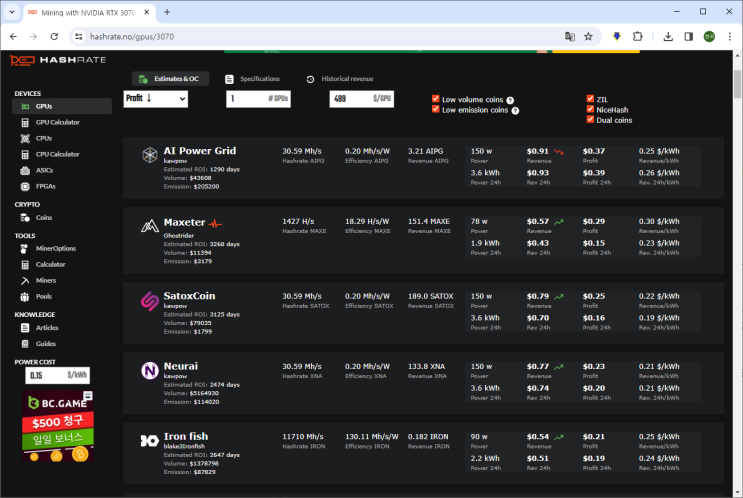Toggle the NiceHash checkbox

point(590,109)
